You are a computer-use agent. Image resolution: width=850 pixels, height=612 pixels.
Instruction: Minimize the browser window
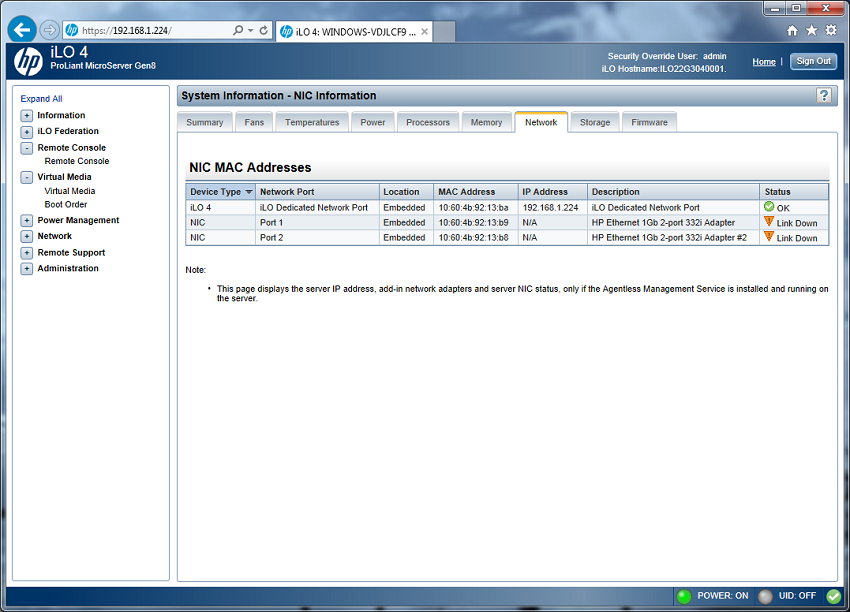point(775,8)
